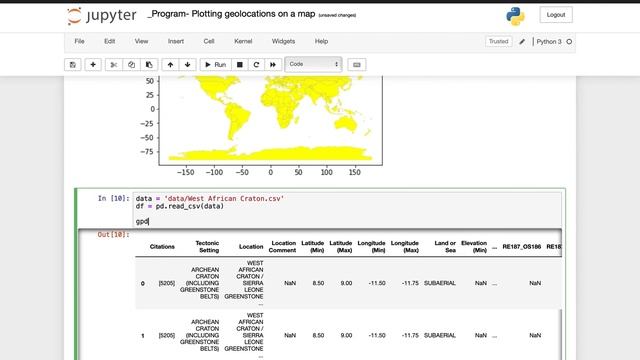The width and height of the screenshot is (640, 360).
Task: Open the command palette keyboard icon
Action: coord(357,64)
